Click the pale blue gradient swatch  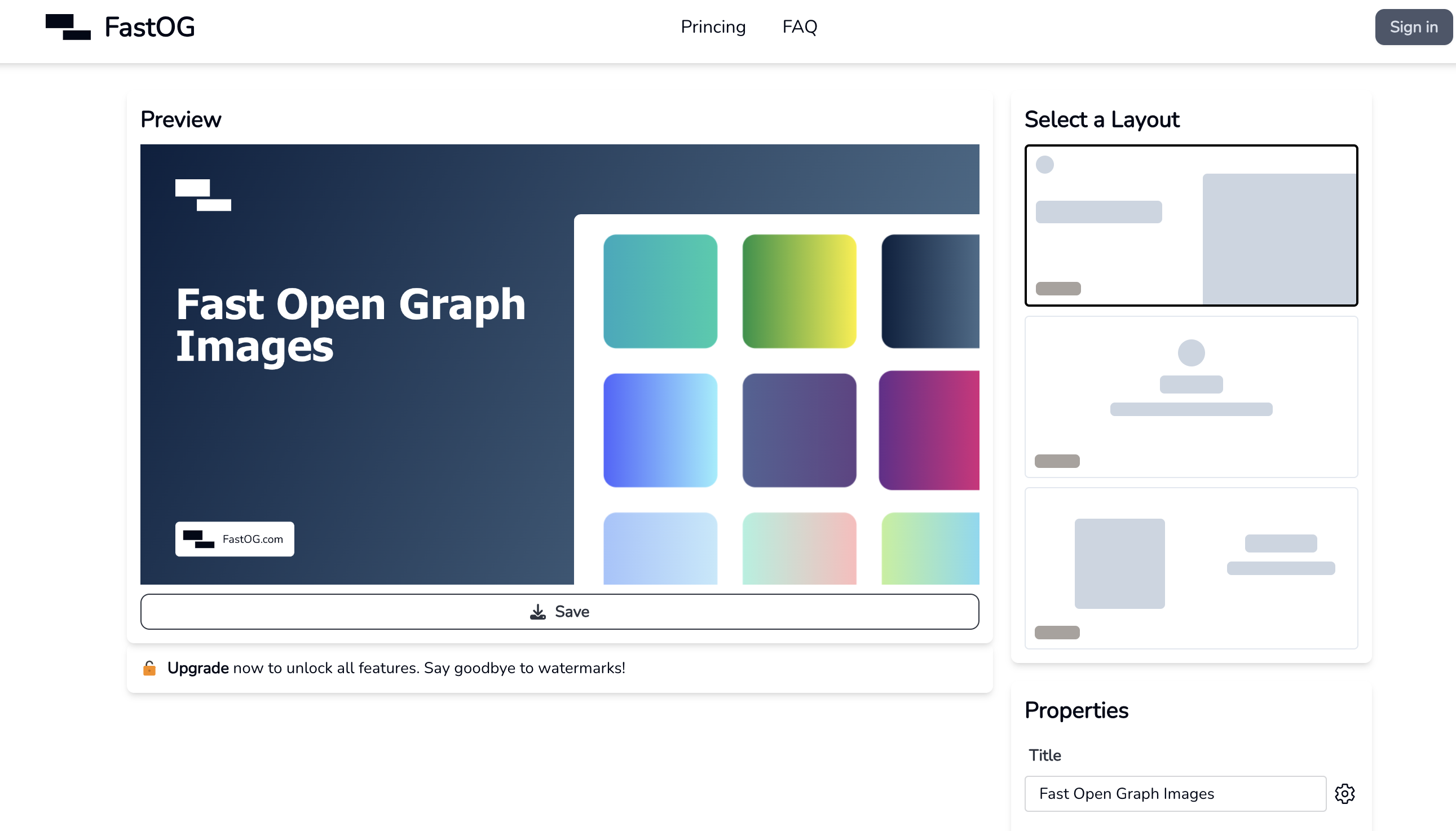pos(660,548)
